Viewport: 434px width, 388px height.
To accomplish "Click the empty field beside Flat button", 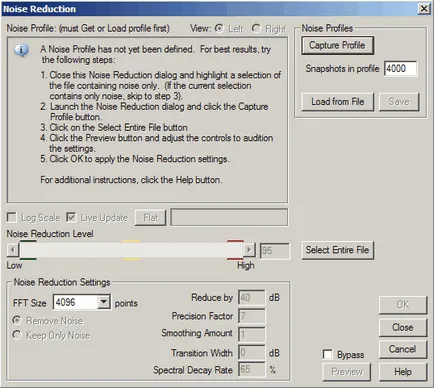I will 229,218.
